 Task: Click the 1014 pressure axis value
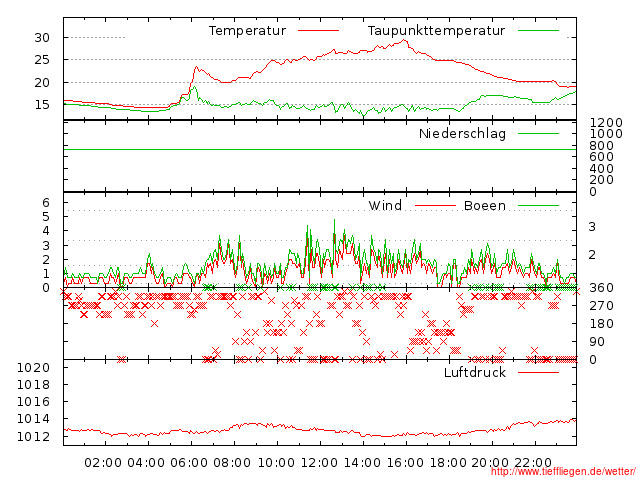coord(33,419)
